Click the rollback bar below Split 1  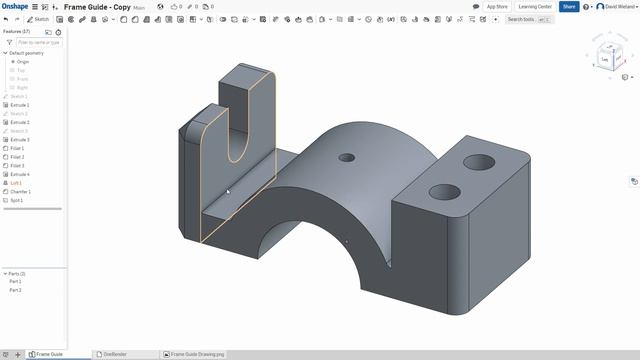[x=33, y=209]
